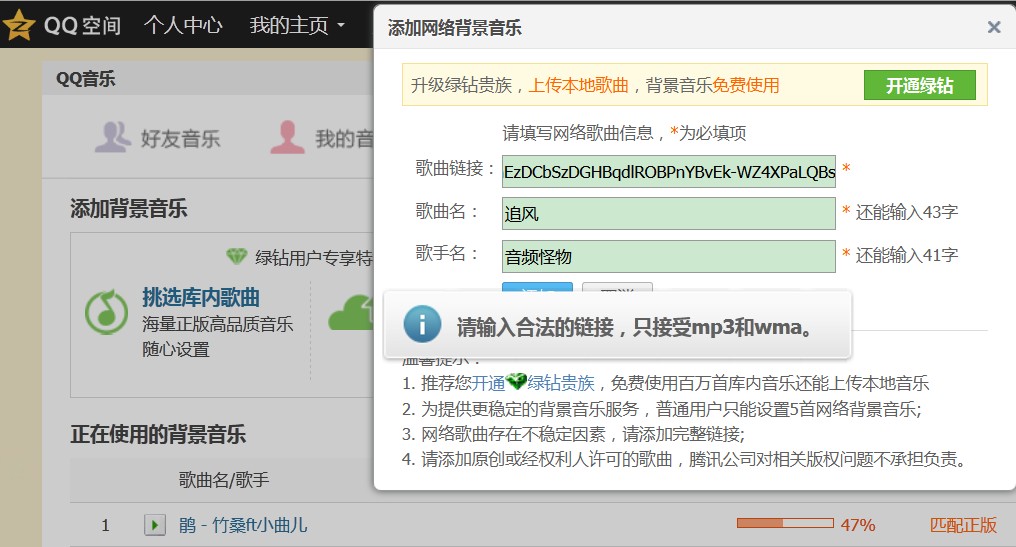Screen dimensions: 1016x547
Task: Open the 个人中心 menu item
Action: click(x=183, y=25)
